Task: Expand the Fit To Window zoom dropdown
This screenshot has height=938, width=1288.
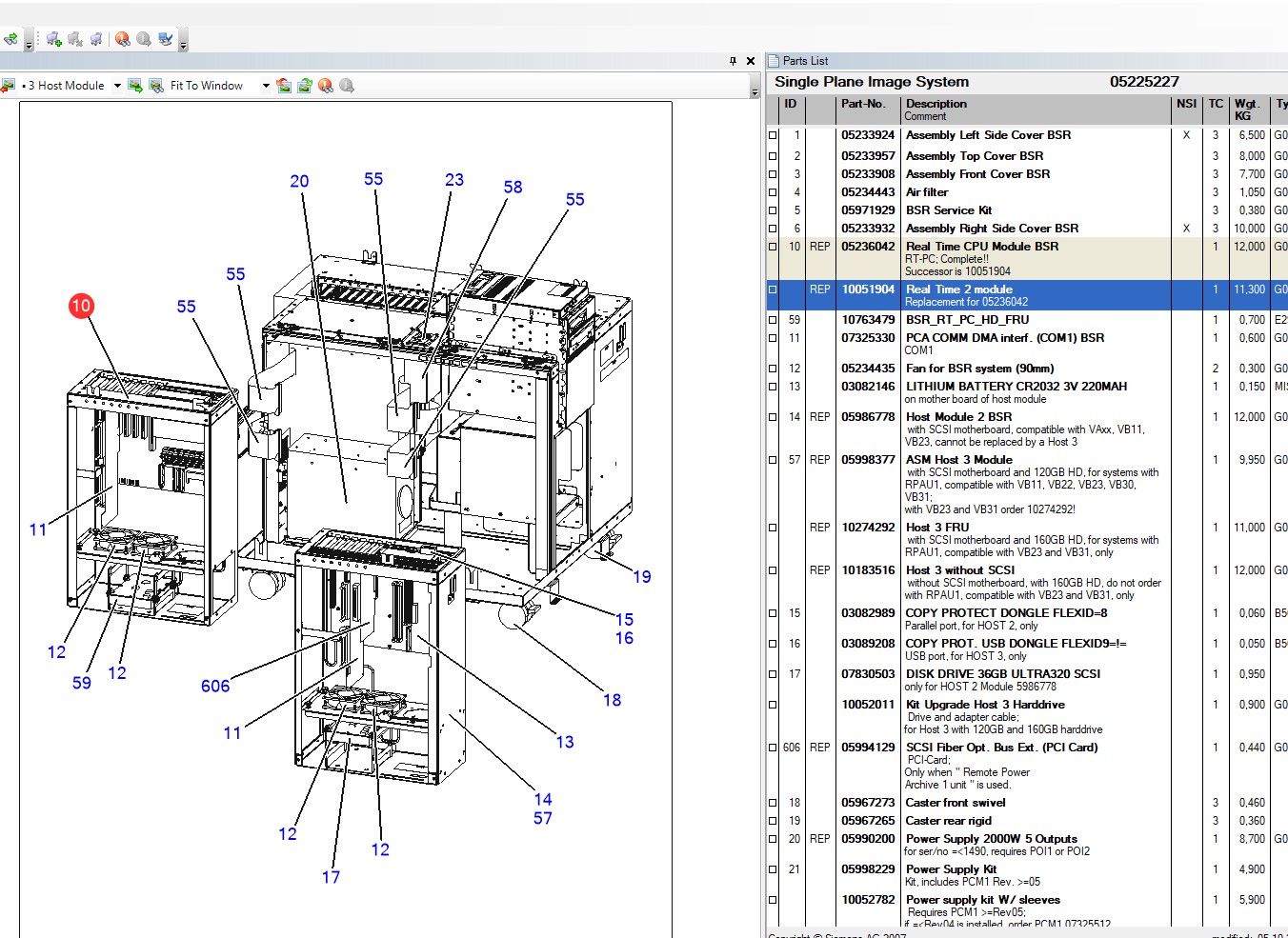Action: 266,86
